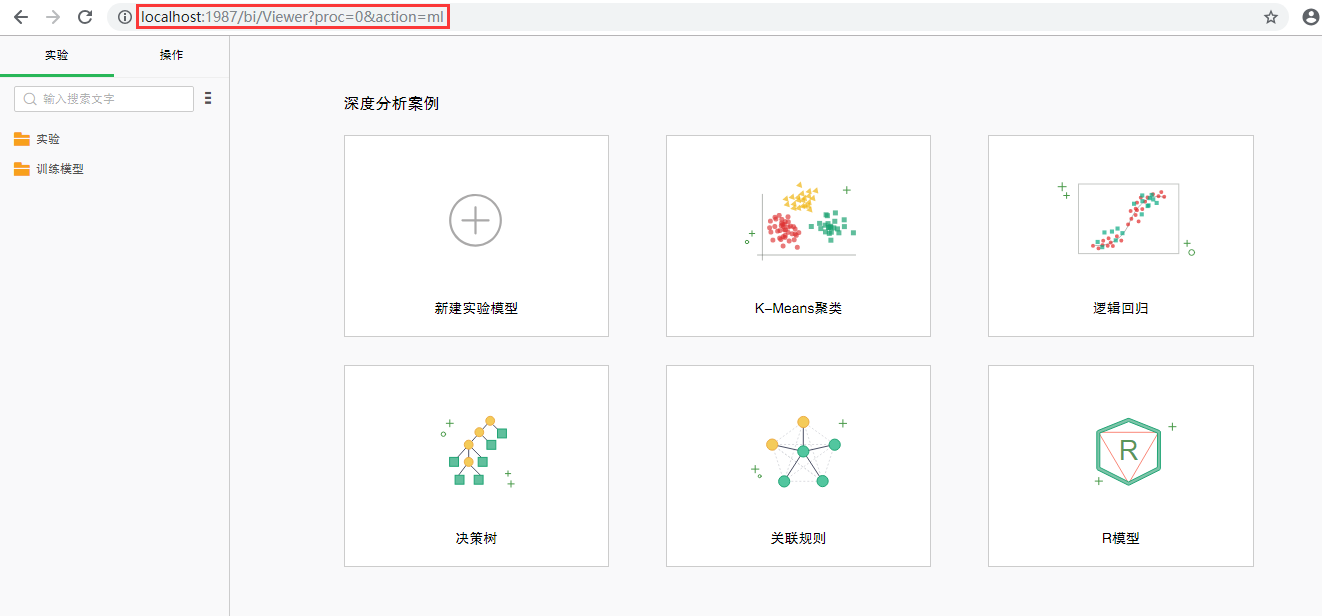Open the 决策树 decision tree diagram icon
This screenshot has width=1322, height=616.
(476, 450)
